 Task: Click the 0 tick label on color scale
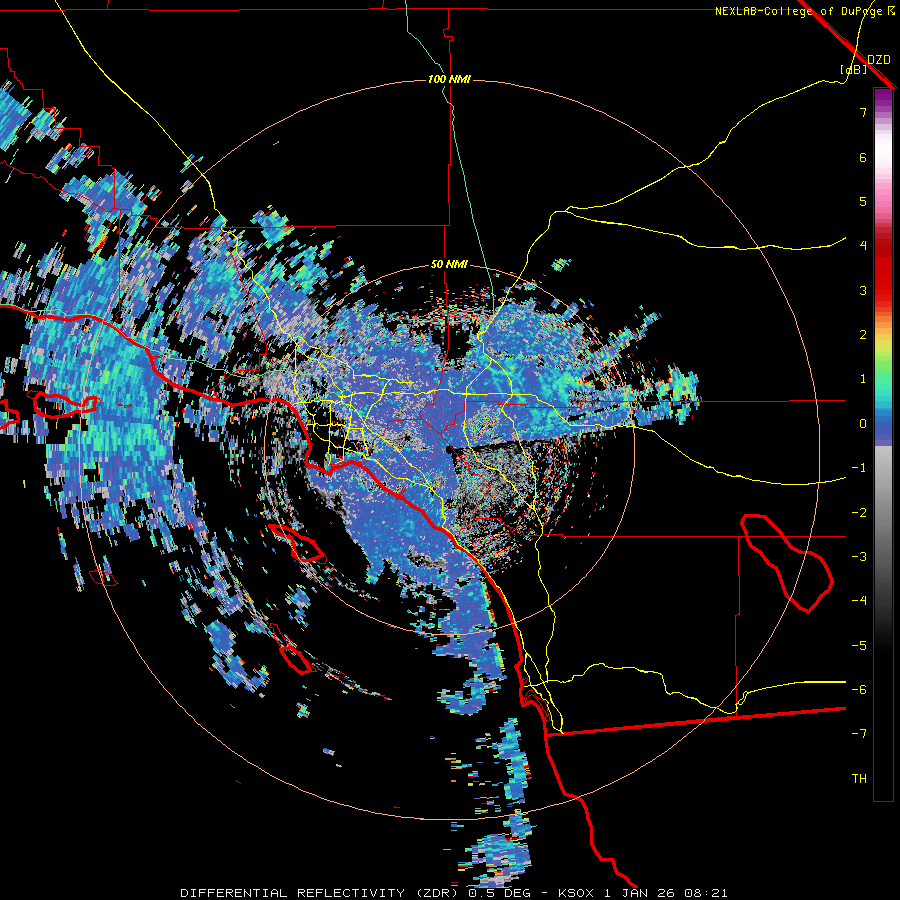[x=863, y=424]
